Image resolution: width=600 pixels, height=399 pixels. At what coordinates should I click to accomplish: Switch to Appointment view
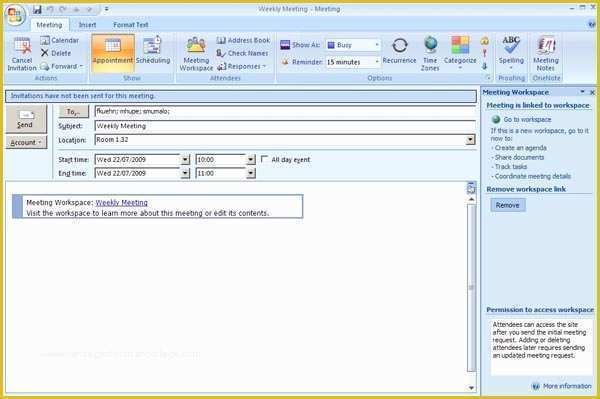[112, 53]
